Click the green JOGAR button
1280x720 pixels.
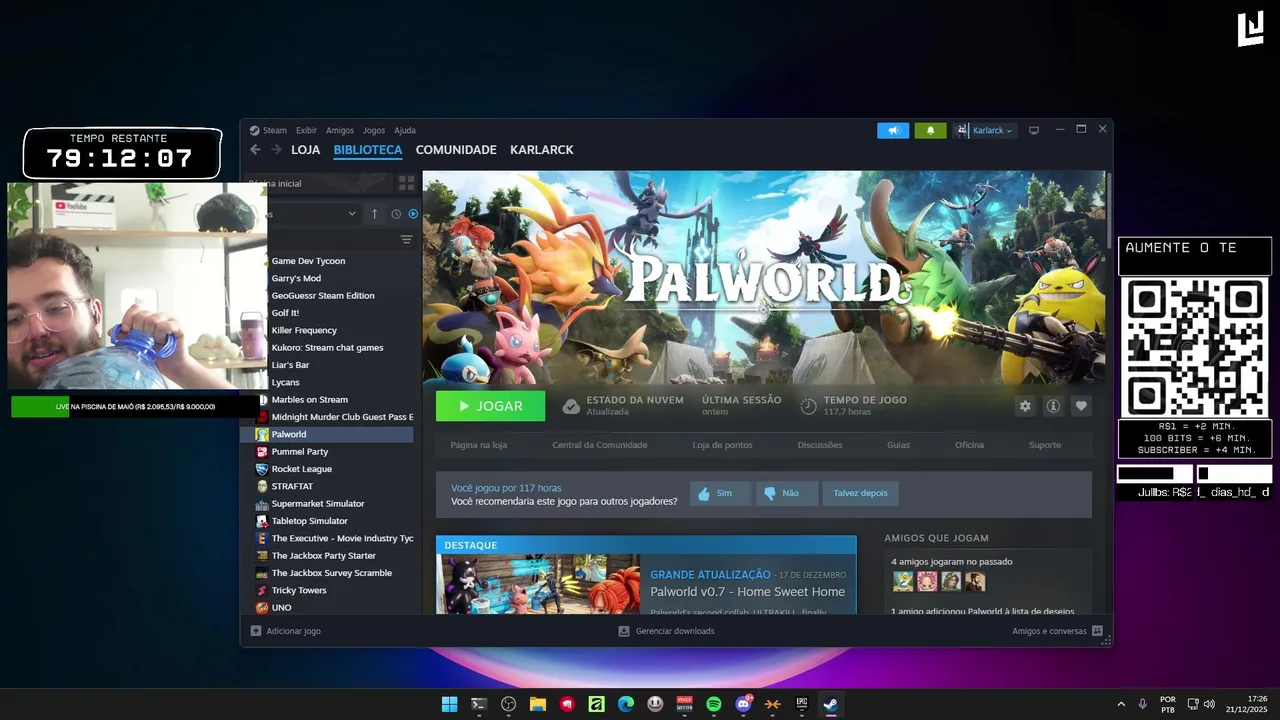coord(491,406)
